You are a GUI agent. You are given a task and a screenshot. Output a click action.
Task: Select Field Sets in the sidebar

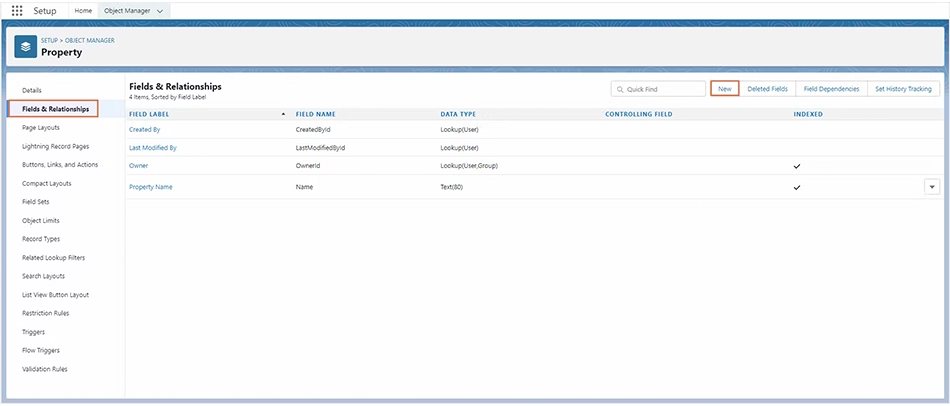(x=36, y=202)
